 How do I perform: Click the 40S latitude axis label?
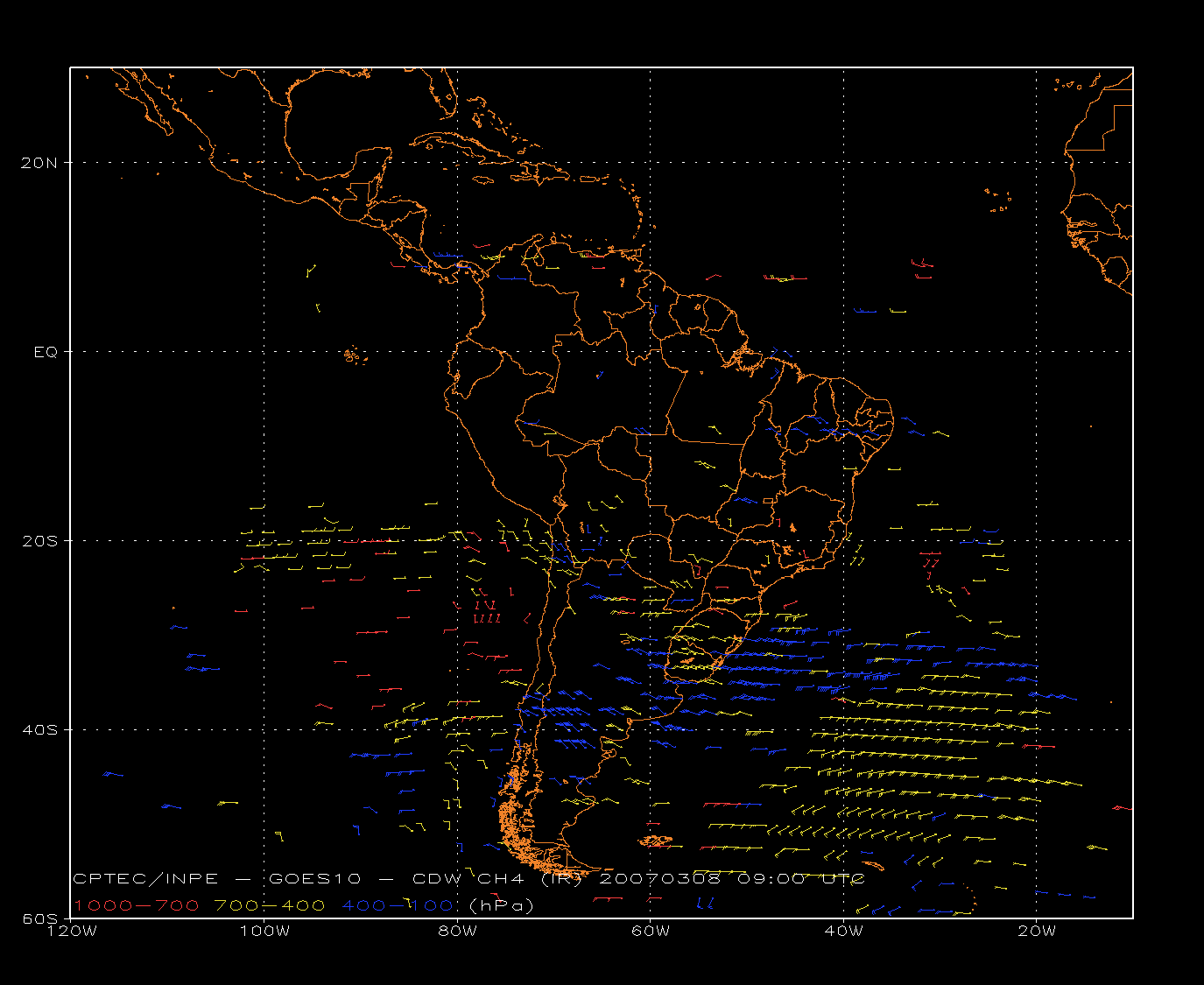39,730
